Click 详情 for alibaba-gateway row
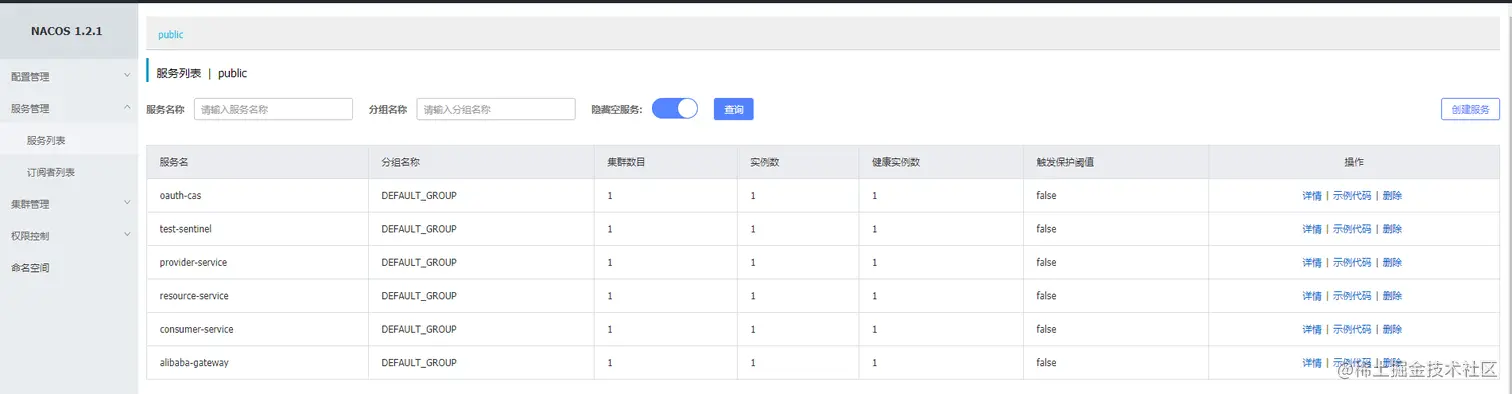This screenshot has height=394, width=1512. pos(1312,362)
